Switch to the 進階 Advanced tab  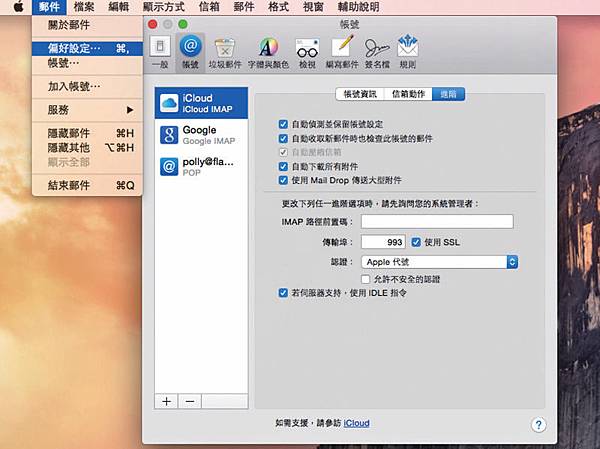click(448, 94)
